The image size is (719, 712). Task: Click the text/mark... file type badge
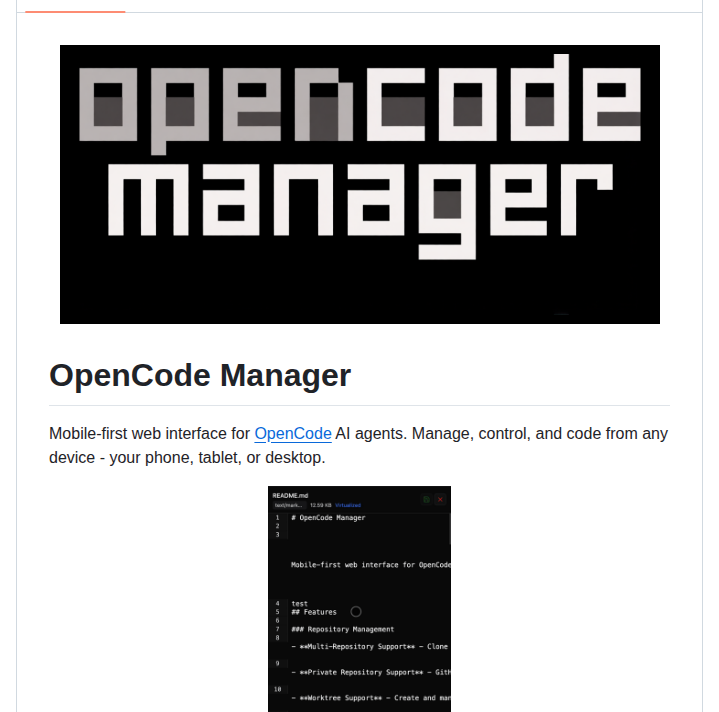pyautogui.click(x=288, y=506)
